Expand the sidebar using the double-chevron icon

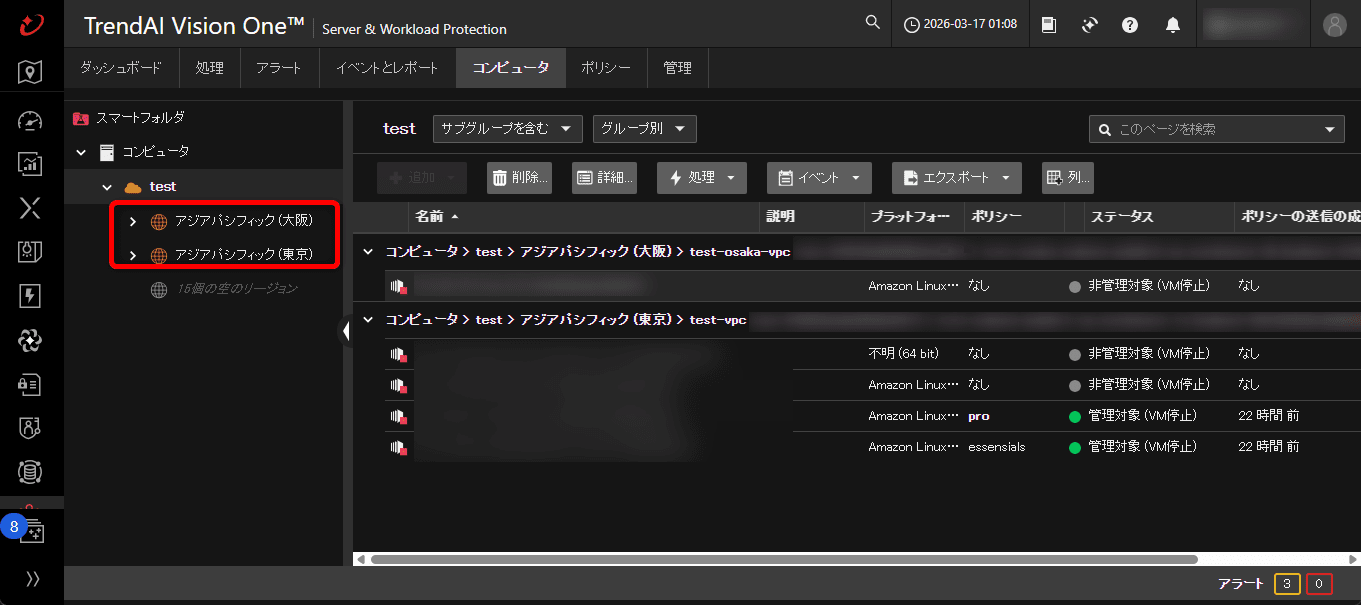(x=31, y=578)
